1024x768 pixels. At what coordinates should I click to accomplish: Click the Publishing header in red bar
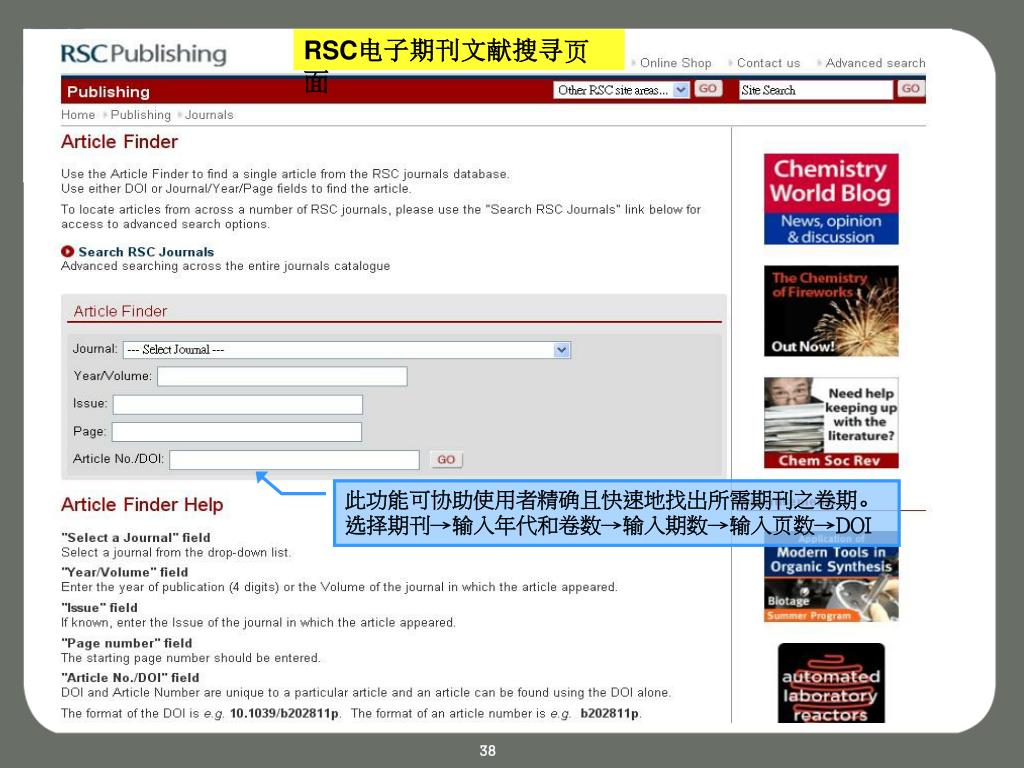[108, 92]
